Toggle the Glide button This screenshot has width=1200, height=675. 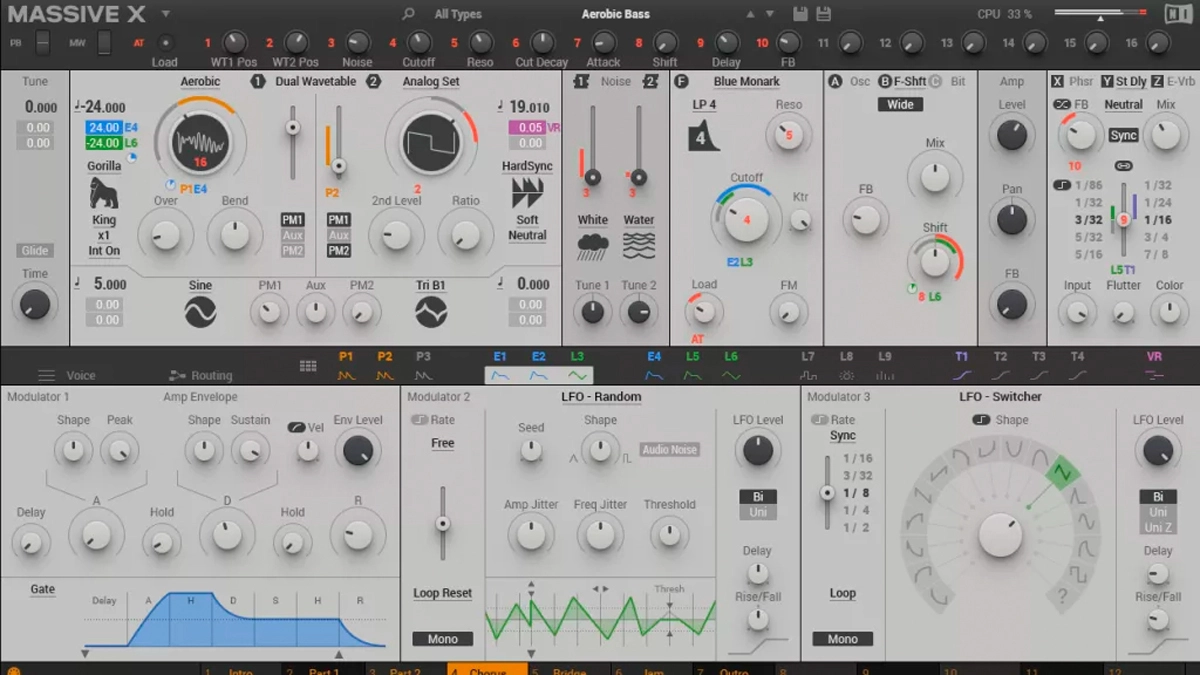[34, 251]
